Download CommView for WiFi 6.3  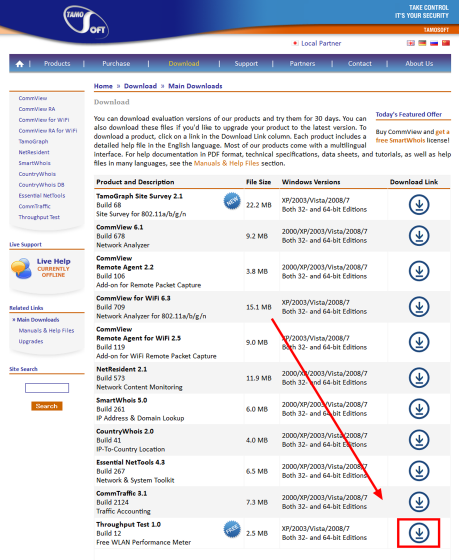pyautogui.click(x=419, y=307)
